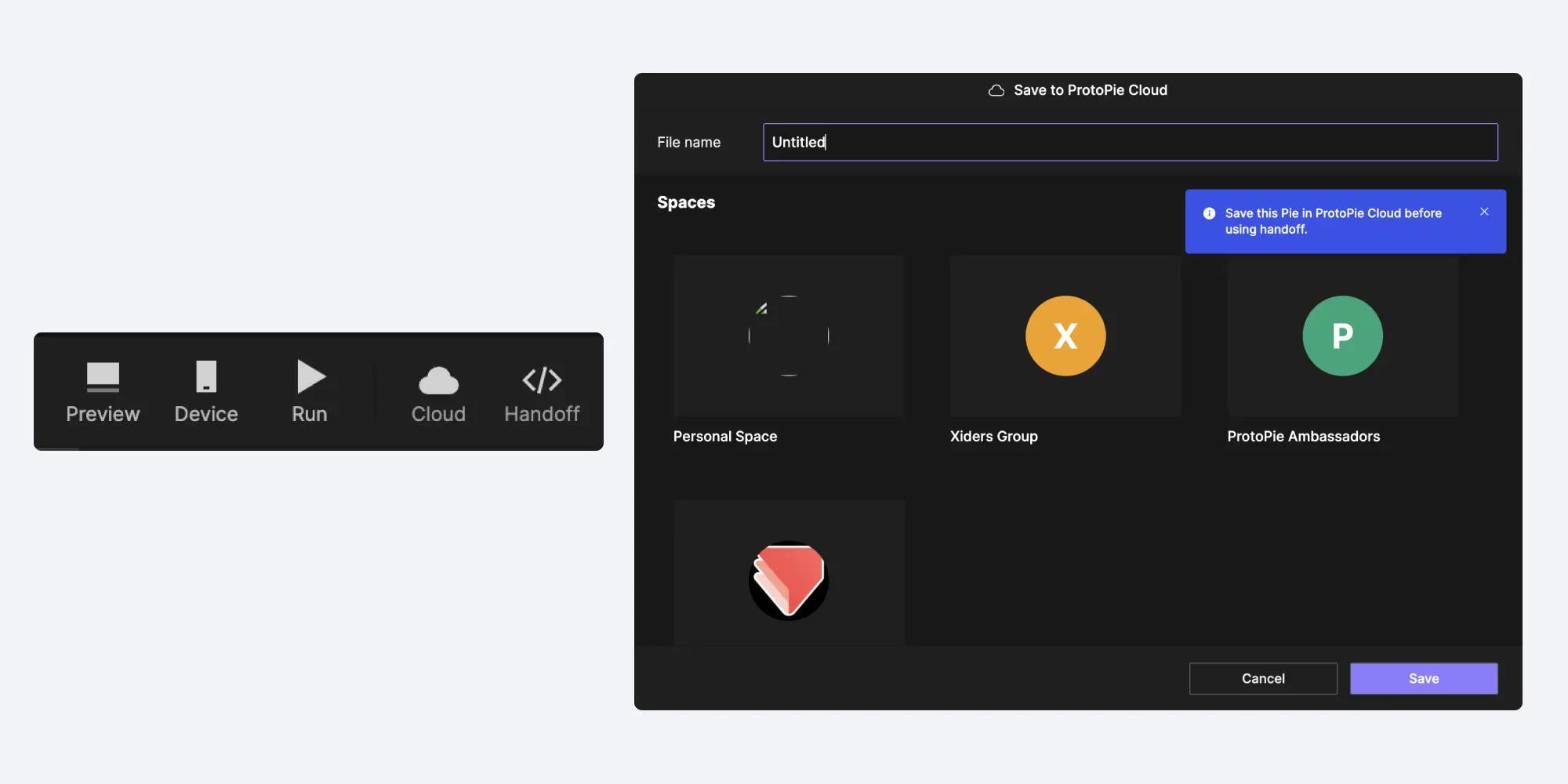Screen dimensions: 1568x784
Task: Select the Personal Space thumbnail
Action: click(789, 336)
